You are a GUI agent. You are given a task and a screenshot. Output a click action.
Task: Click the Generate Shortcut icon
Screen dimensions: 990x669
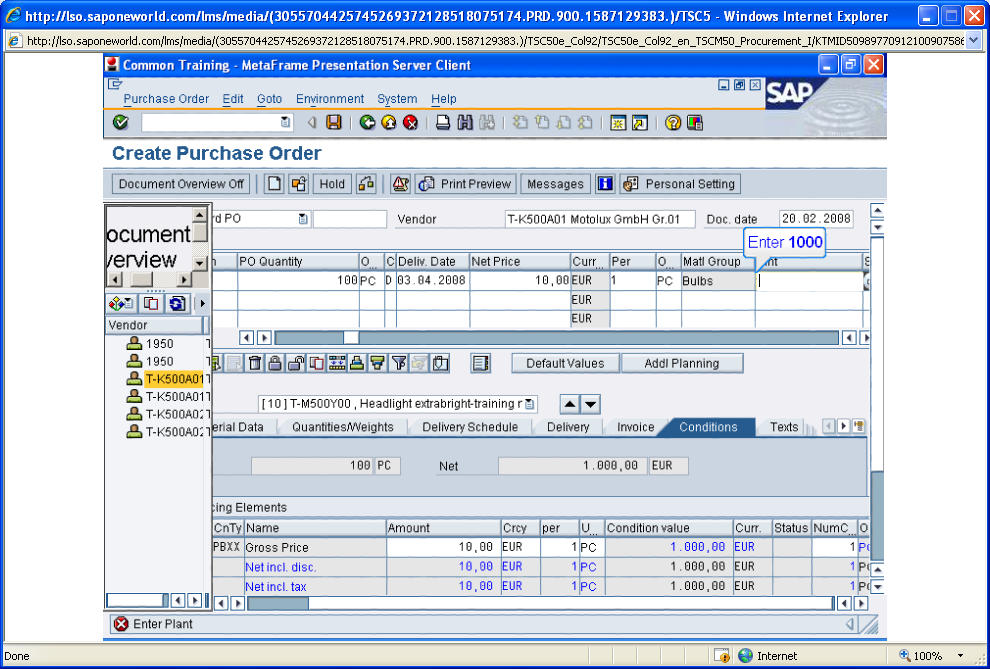coord(640,122)
